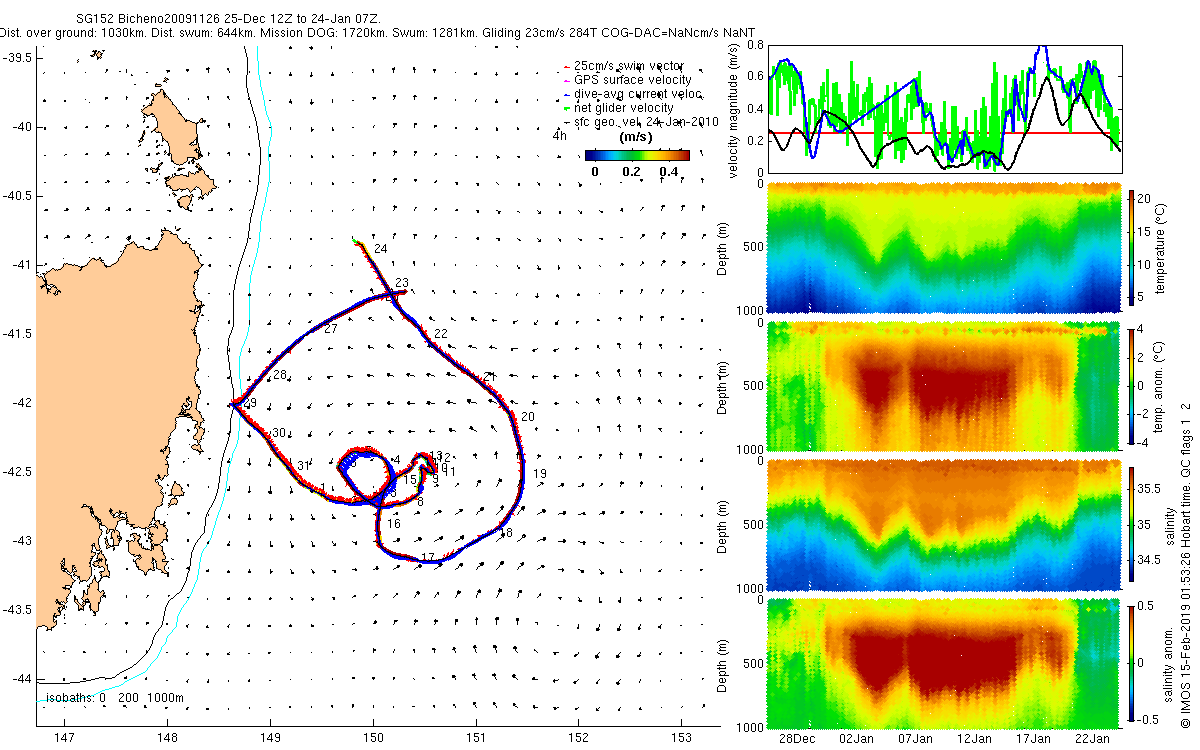Click the 'GPS surface velocity' legend entry
The height and width of the screenshot is (750, 1200).
[627, 80]
